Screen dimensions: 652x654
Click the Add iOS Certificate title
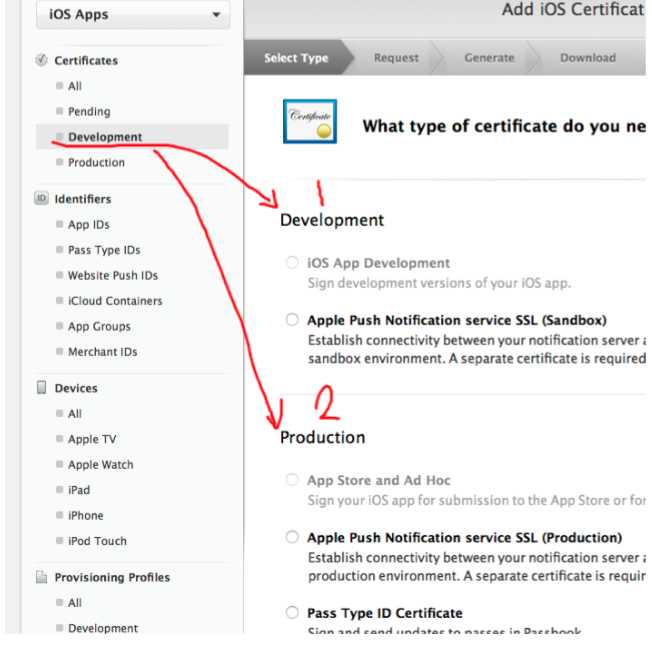pyautogui.click(x=573, y=9)
